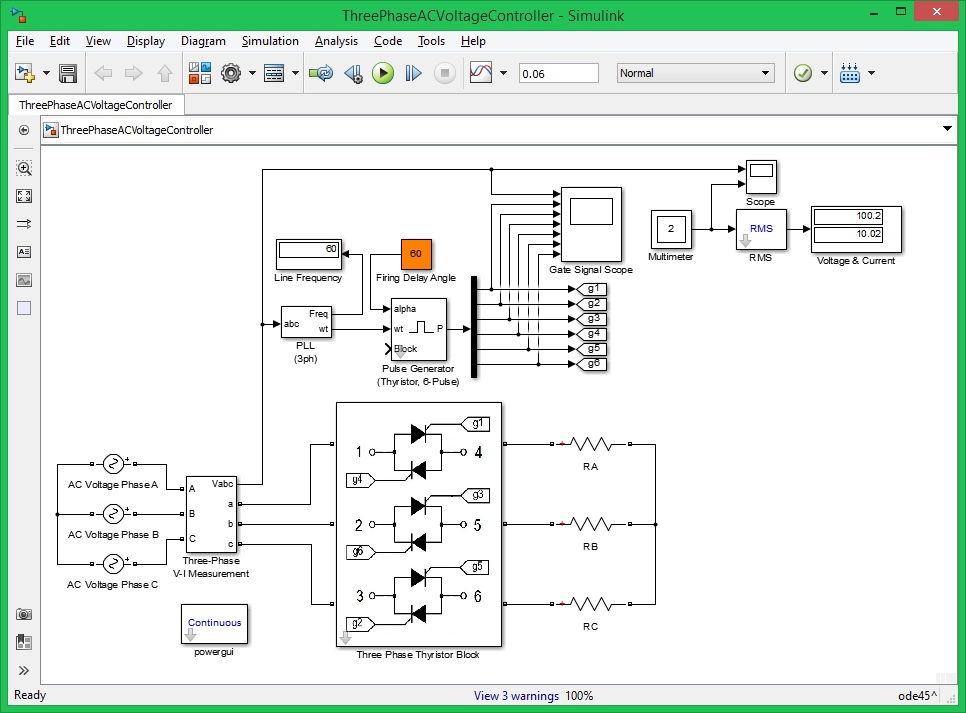The image size is (966, 713).
Task: Click the Update Diagram icon
Action: [321, 73]
